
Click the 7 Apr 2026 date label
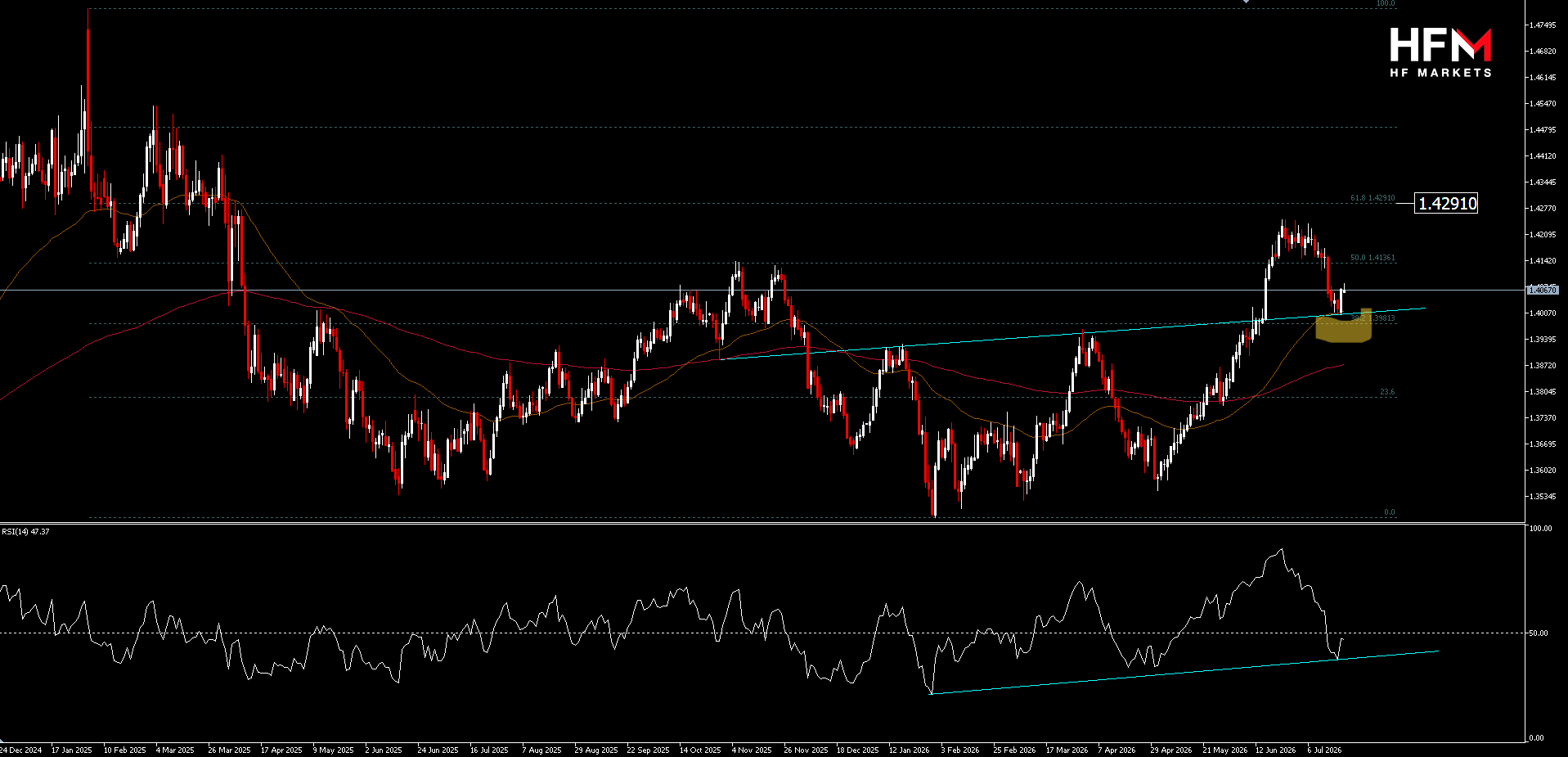(x=1116, y=750)
